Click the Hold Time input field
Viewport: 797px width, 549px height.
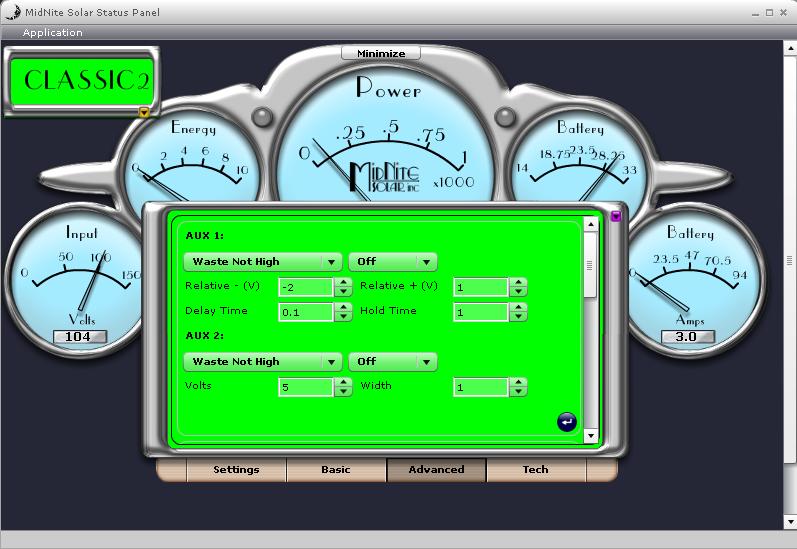481,312
